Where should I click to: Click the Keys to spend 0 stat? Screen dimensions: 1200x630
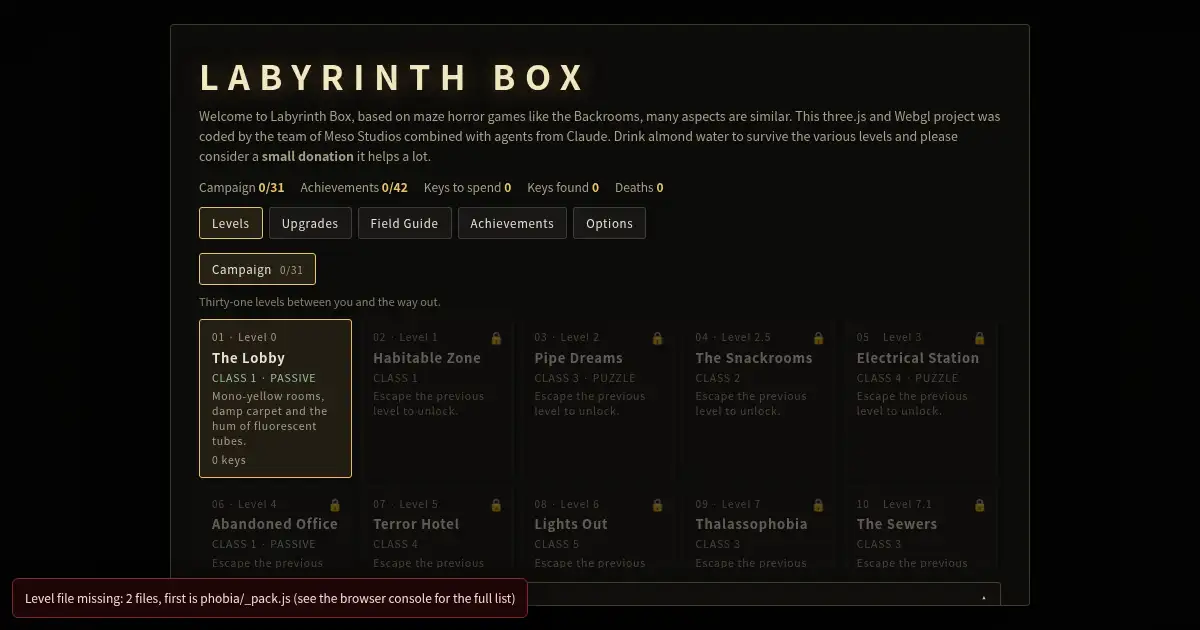[x=467, y=187]
